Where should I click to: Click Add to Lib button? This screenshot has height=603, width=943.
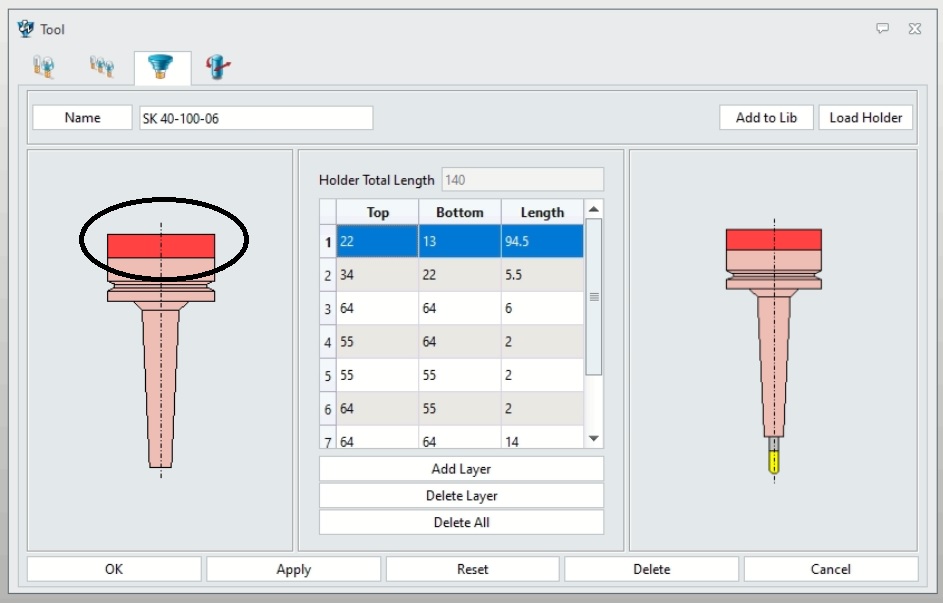766,118
